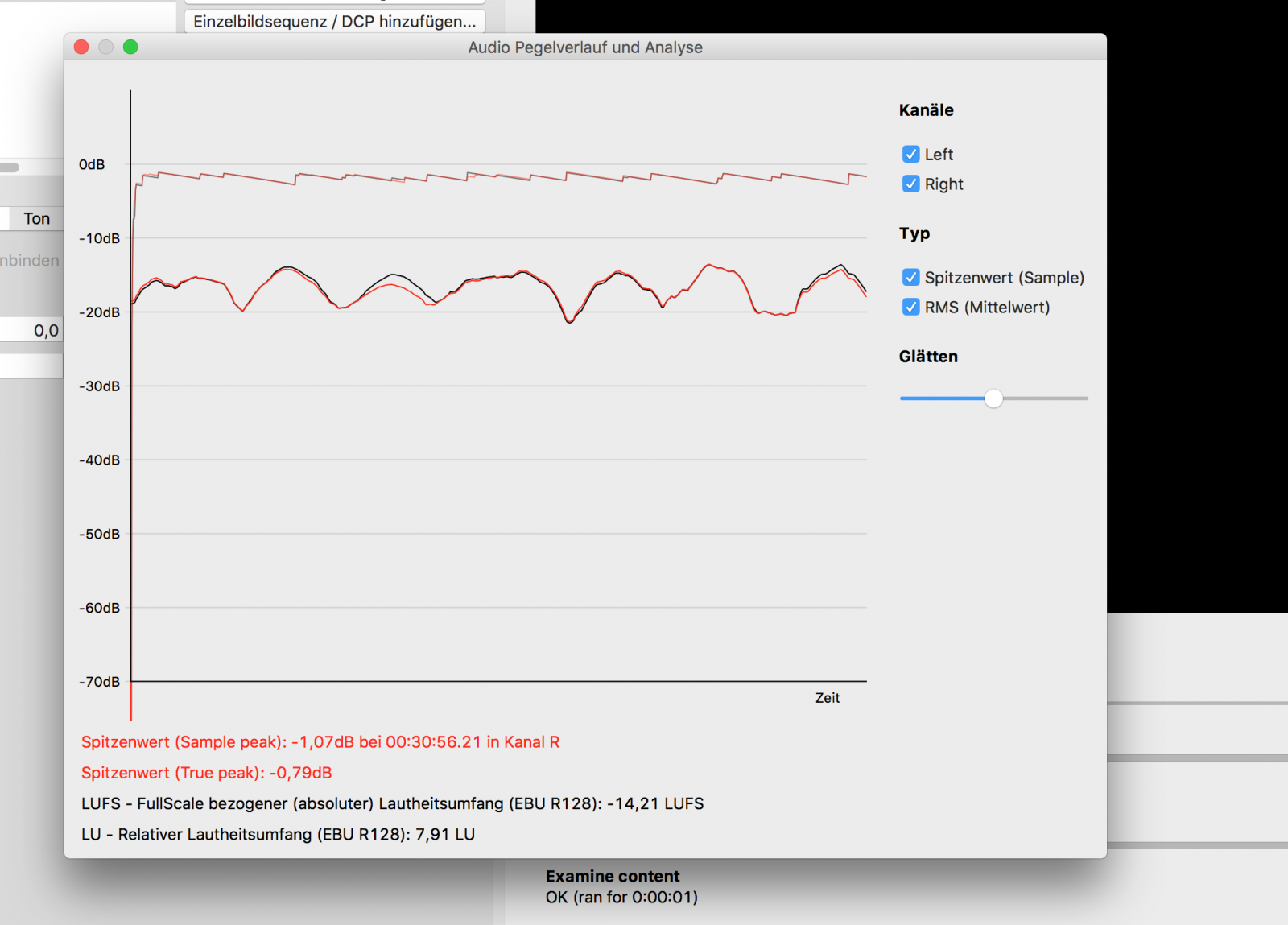This screenshot has width=1288, height=925.
Task: Click the green zoom window button
Action: pos(130,47)
